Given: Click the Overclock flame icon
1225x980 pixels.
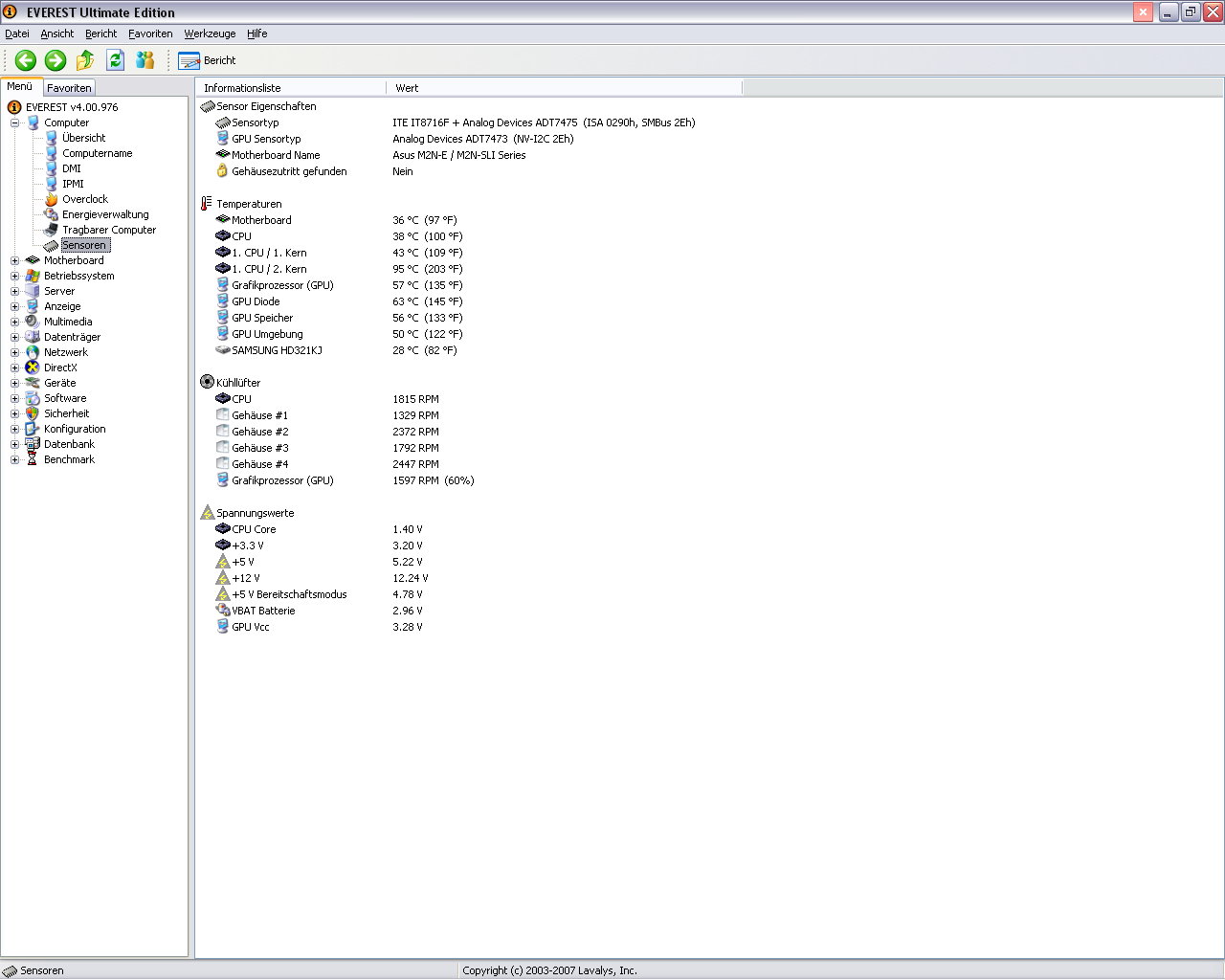Looking at the screenshot, I should tap(52, 199).
